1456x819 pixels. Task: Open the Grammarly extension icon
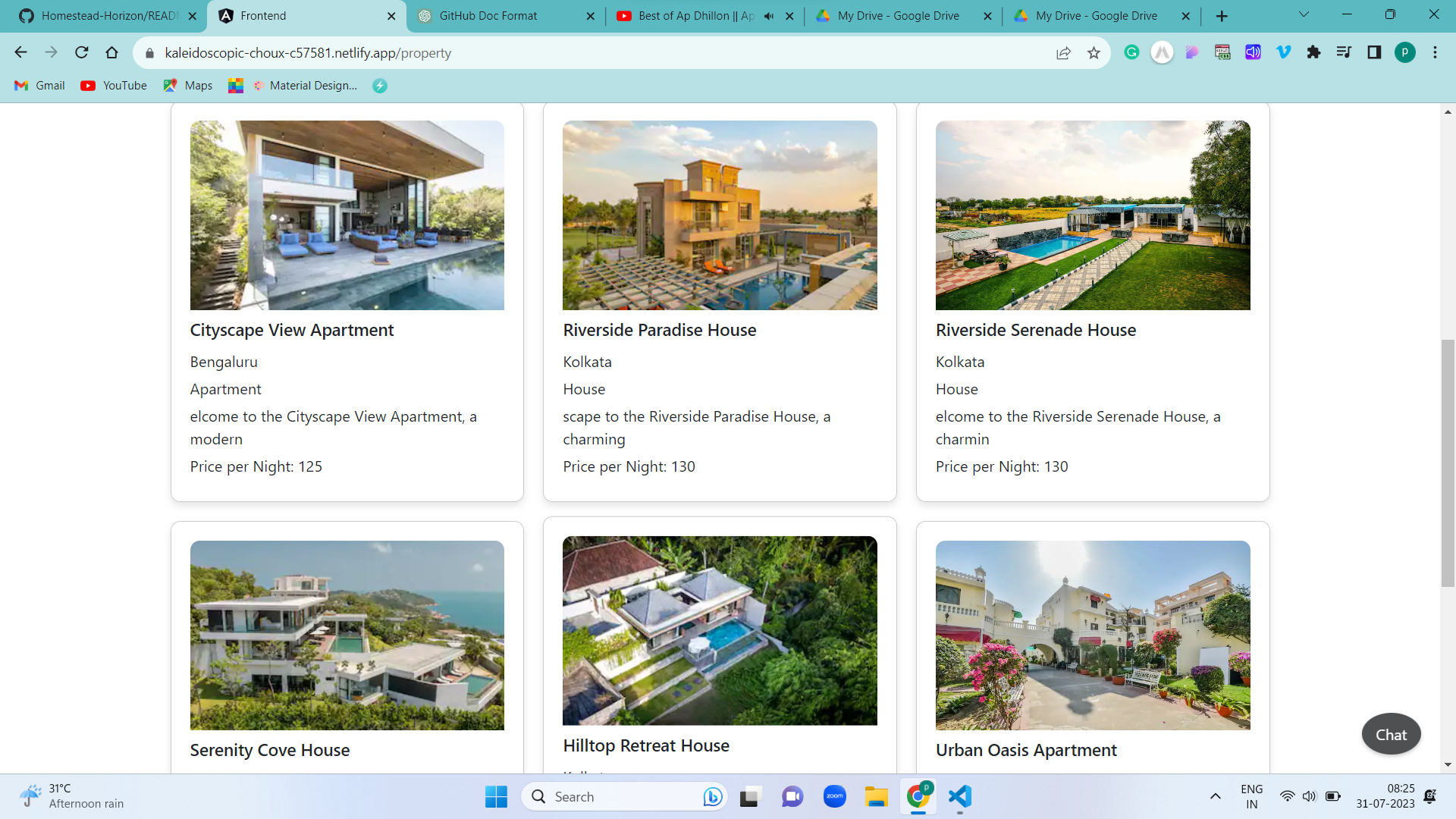tap(1131, 53)
